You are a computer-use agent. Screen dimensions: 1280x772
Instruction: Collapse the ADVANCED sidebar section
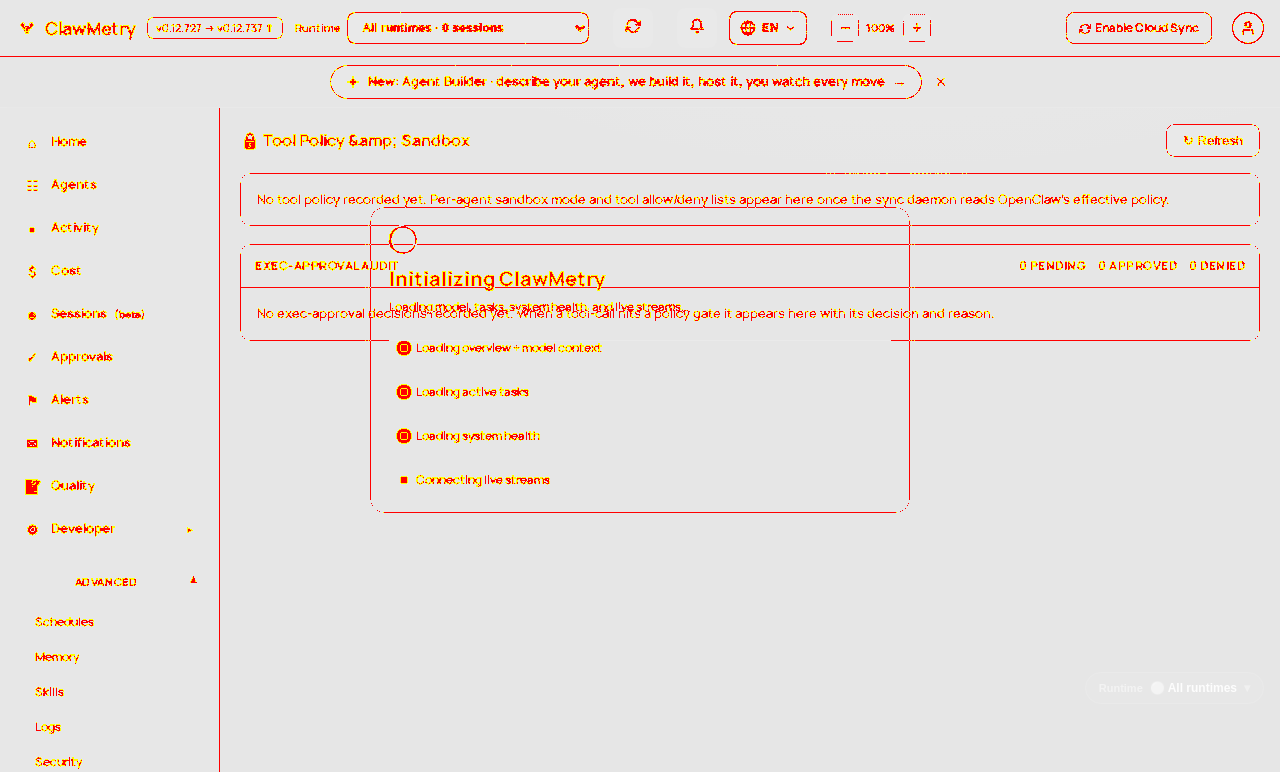pyautogui.click(x=194, y=581)
